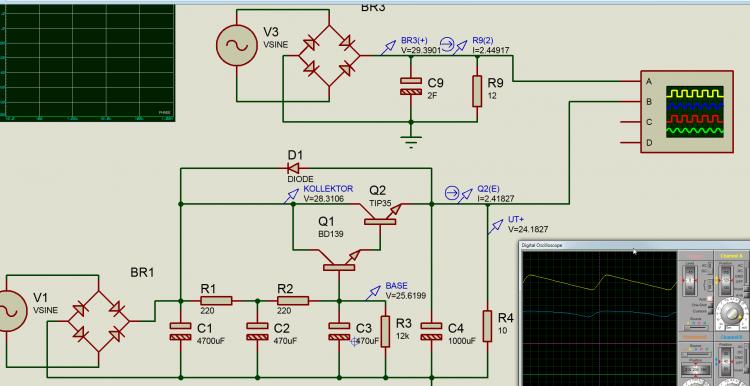
Task: Select resistor R9 with value 12
Action: click(477, 90)
